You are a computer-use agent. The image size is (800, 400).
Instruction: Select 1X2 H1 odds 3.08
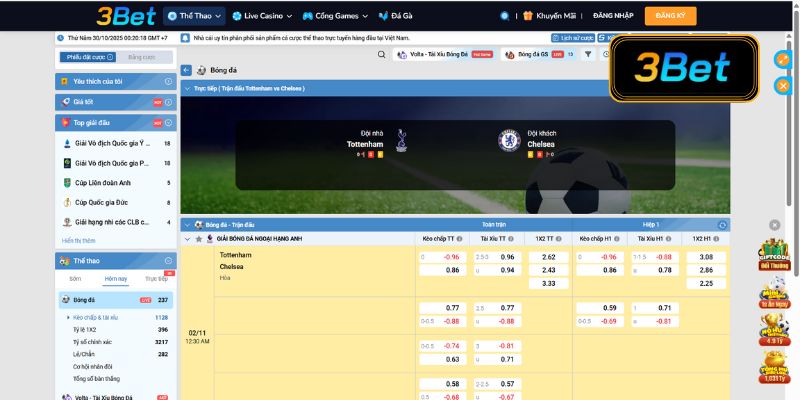click(x=706, y=257)
